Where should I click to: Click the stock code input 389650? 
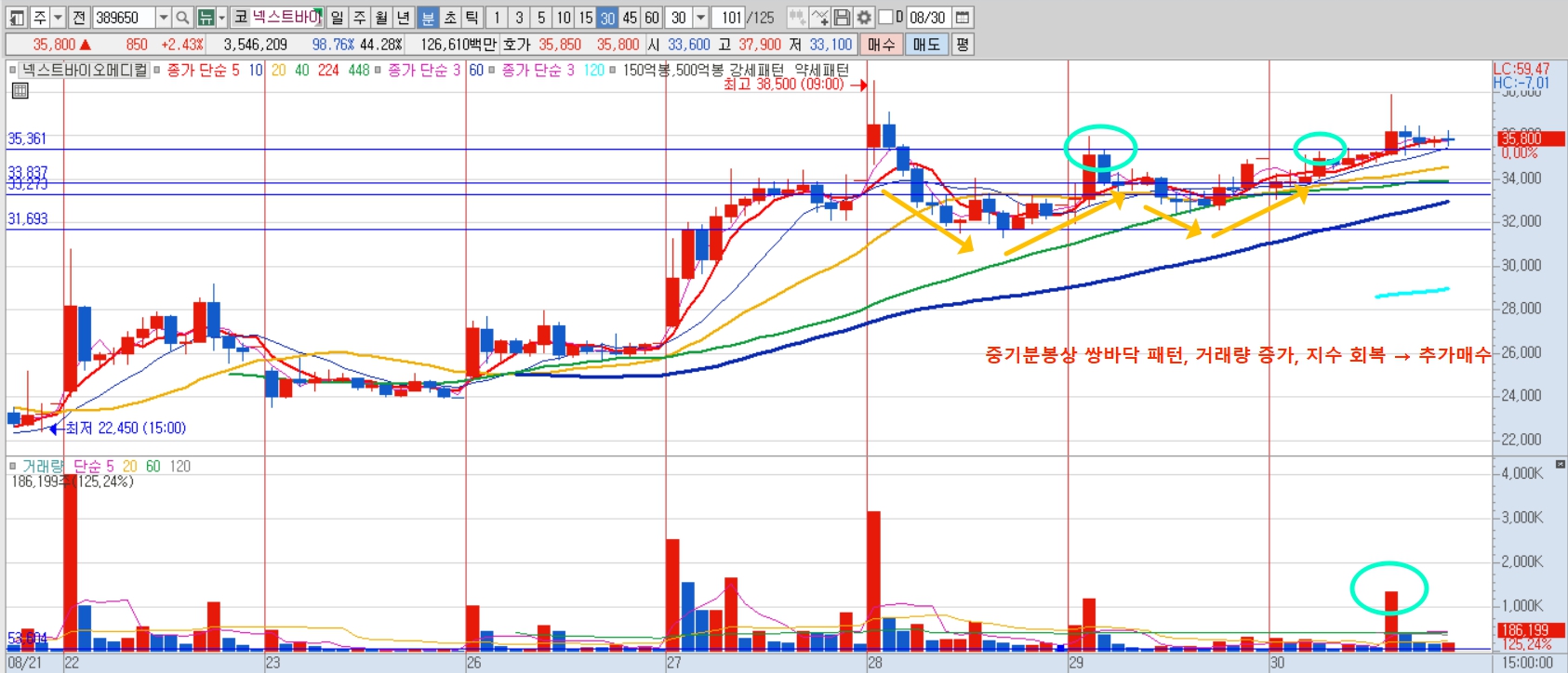[124, 18]
